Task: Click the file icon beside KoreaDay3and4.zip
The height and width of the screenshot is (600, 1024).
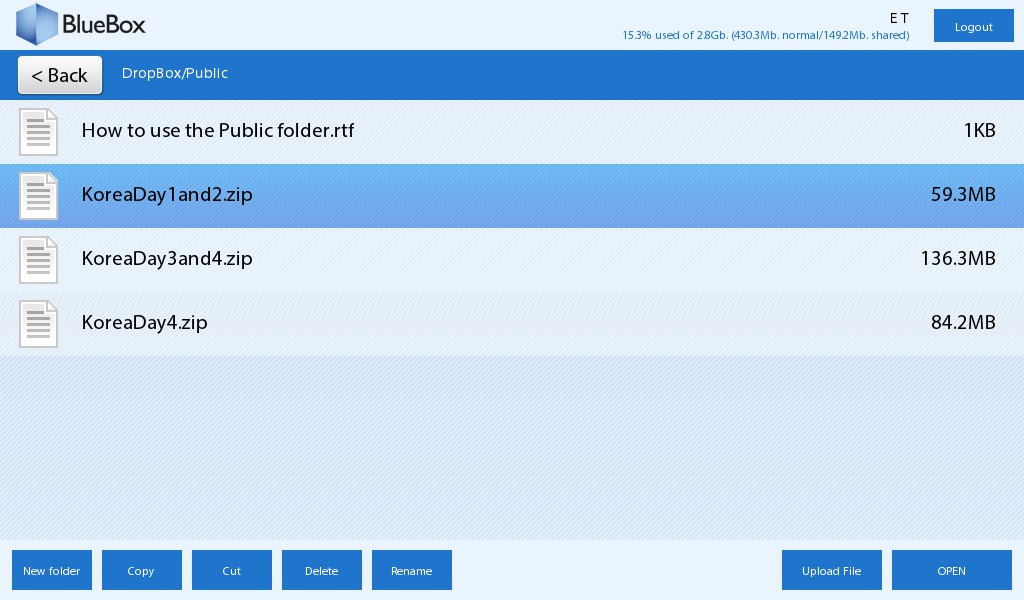Action: click(x=39, y=260)
